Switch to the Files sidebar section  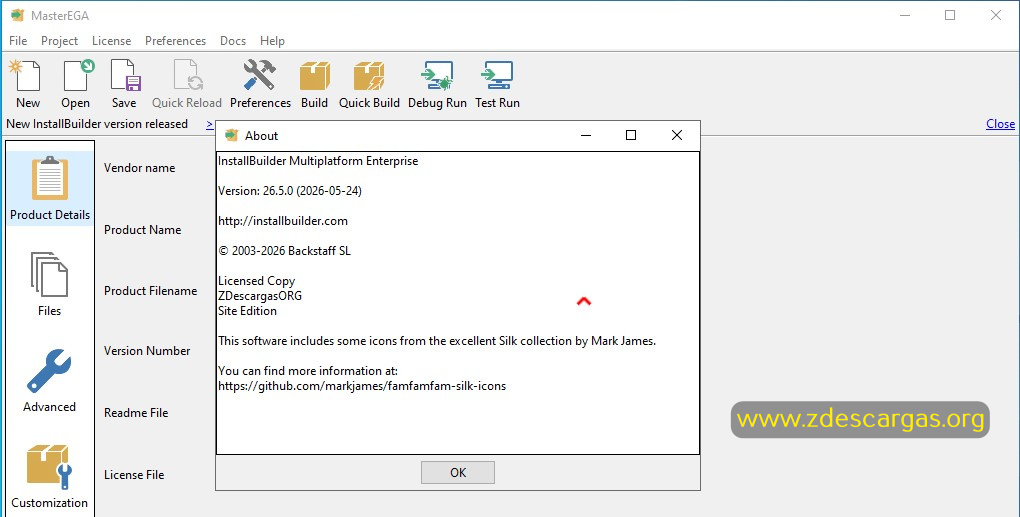[x=49, y=284]
